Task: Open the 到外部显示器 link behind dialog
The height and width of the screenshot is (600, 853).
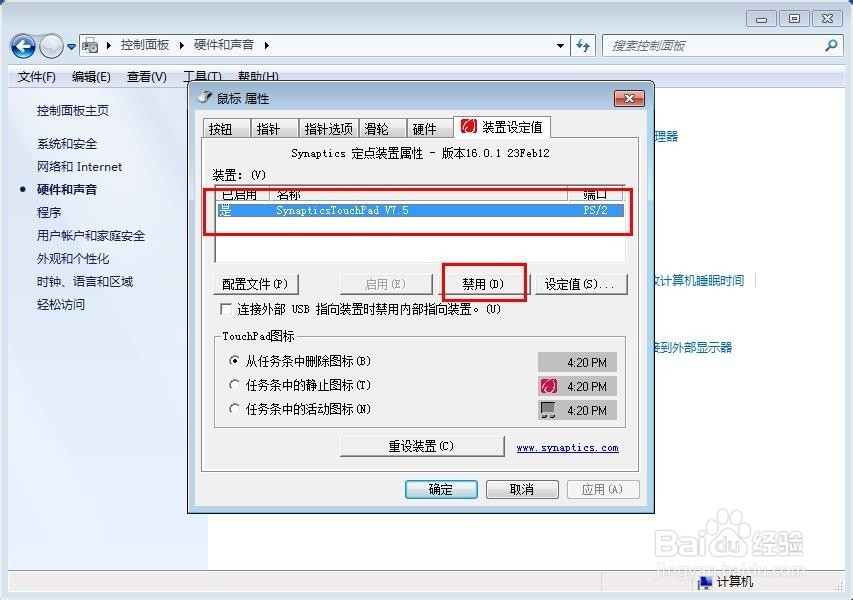Action: click(x=694, y=348)
